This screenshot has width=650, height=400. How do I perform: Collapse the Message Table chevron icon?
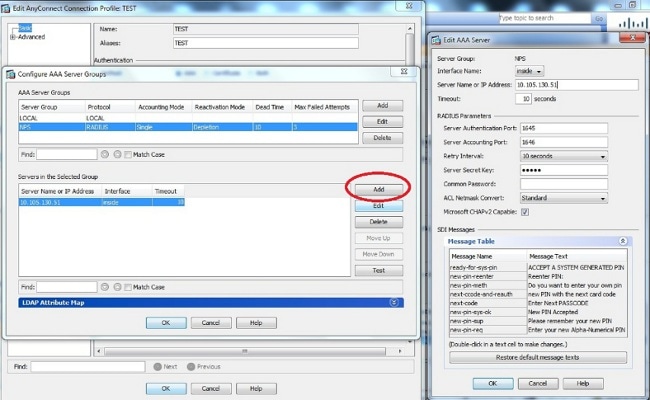pos(623,241)
